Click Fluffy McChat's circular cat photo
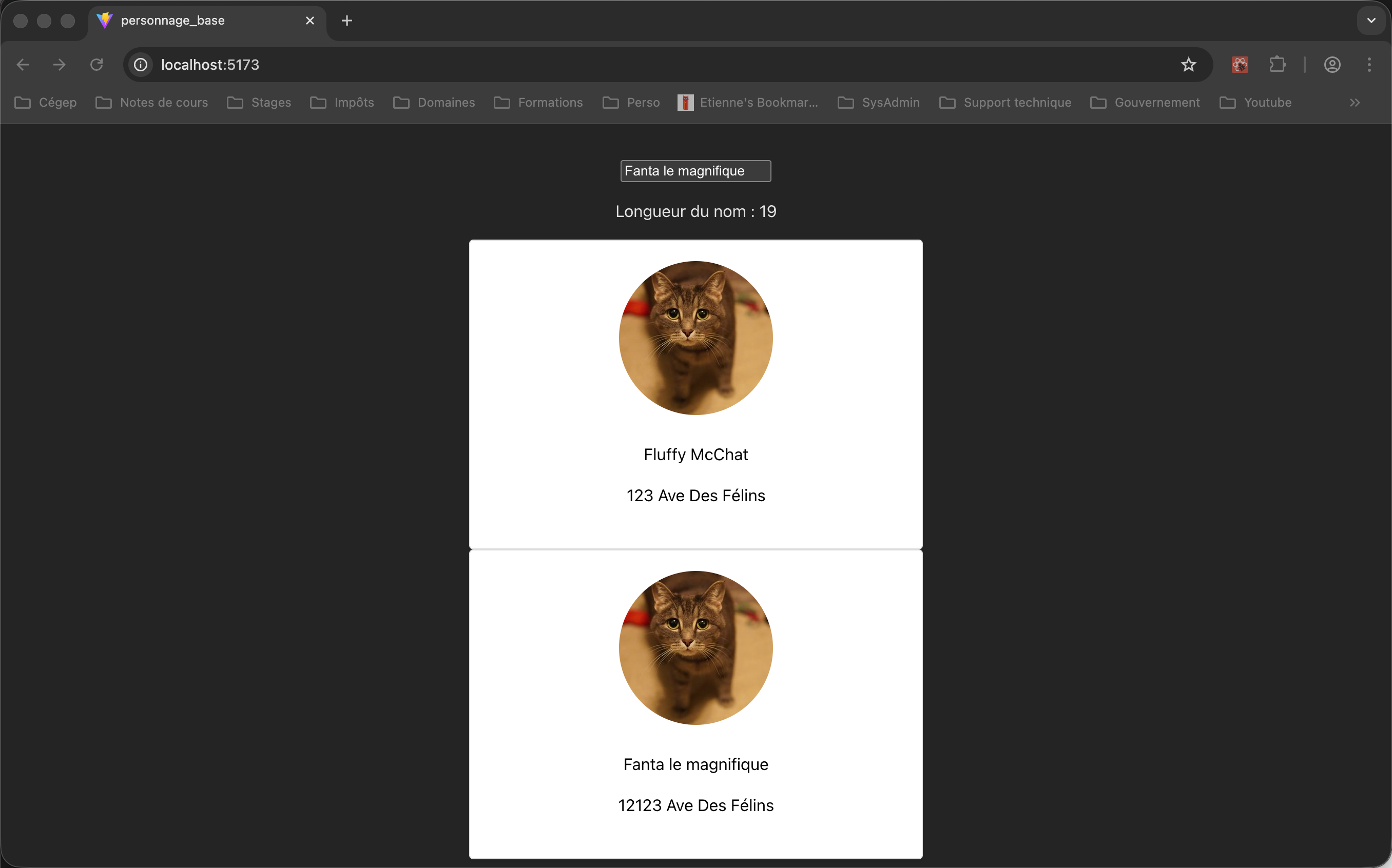The width and height of the screenshot is (1392, 868). [x=695, y=338]
